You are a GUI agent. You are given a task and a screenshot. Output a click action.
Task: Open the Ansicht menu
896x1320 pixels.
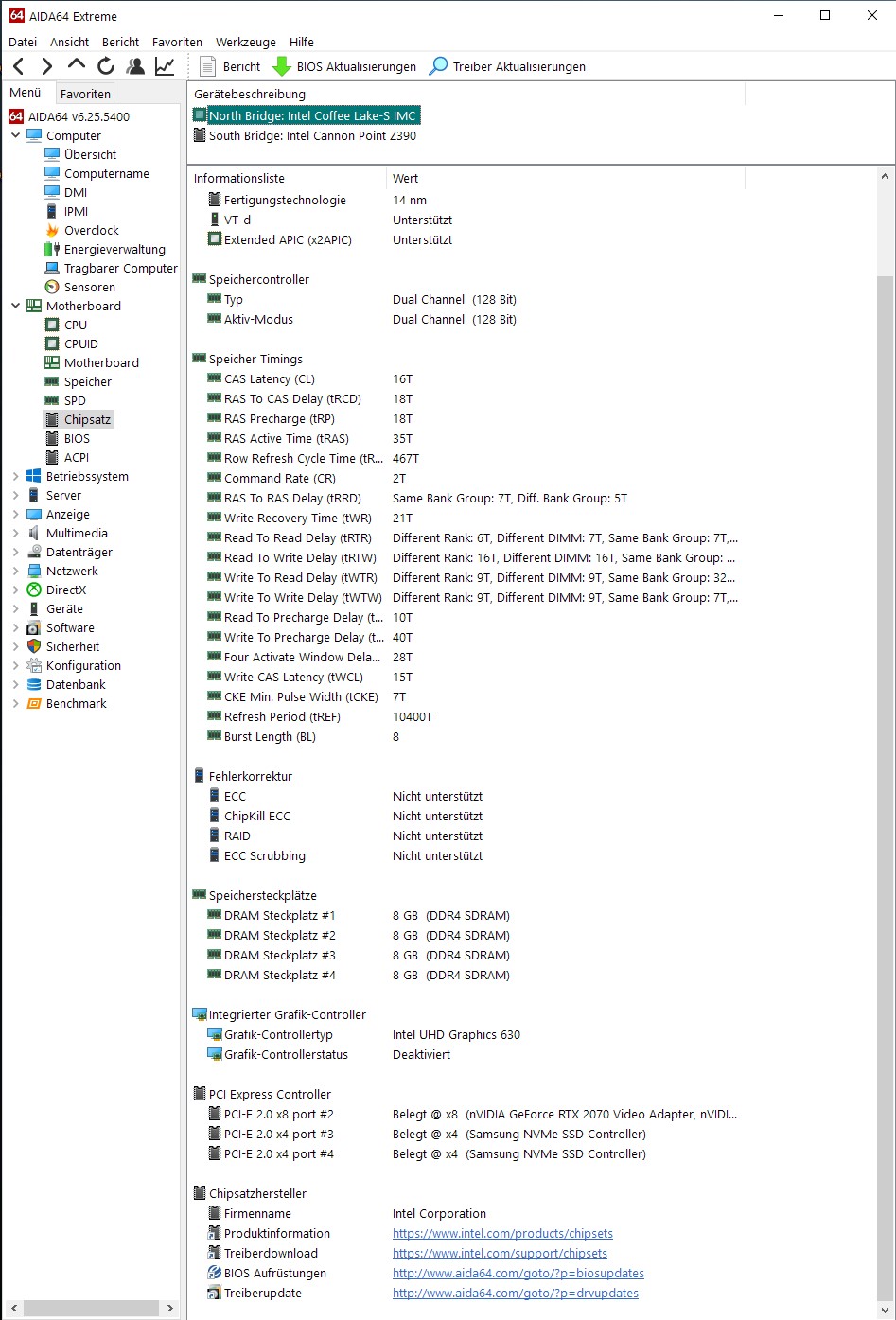coord(70,42)
